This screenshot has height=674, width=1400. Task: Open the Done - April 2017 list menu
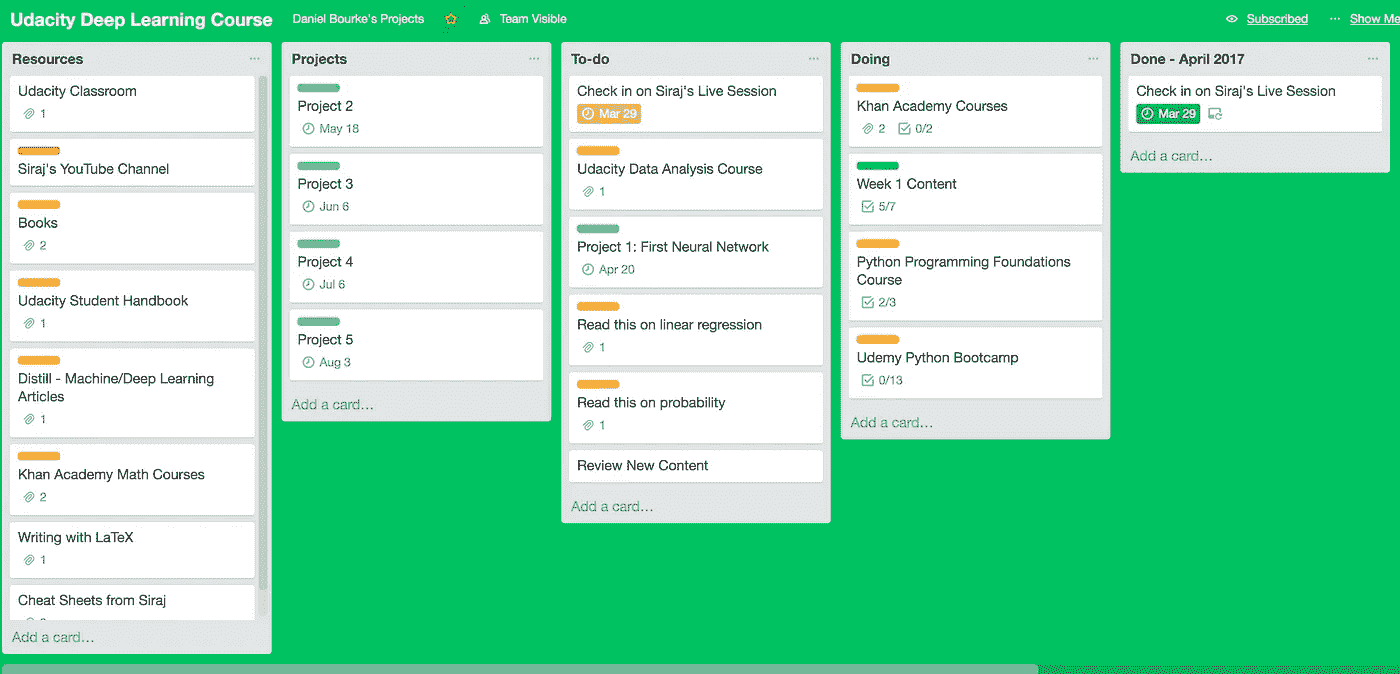pyautogui.click(x=1373, y=59)
